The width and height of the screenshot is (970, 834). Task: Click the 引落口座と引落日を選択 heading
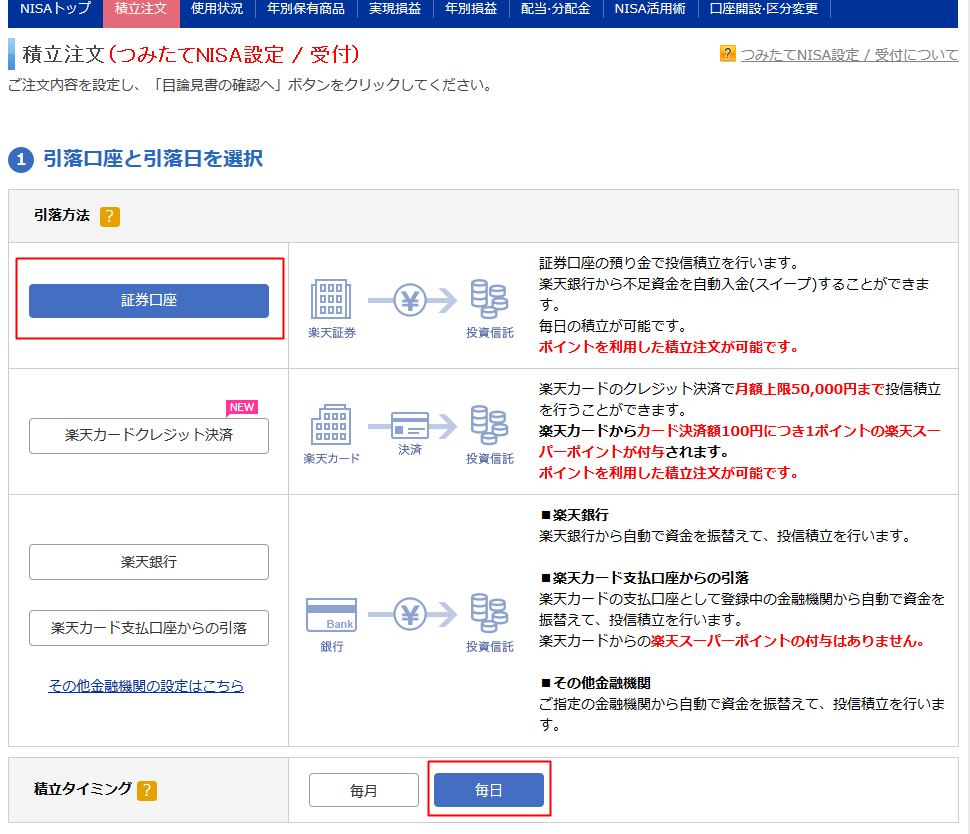point(153,159)
